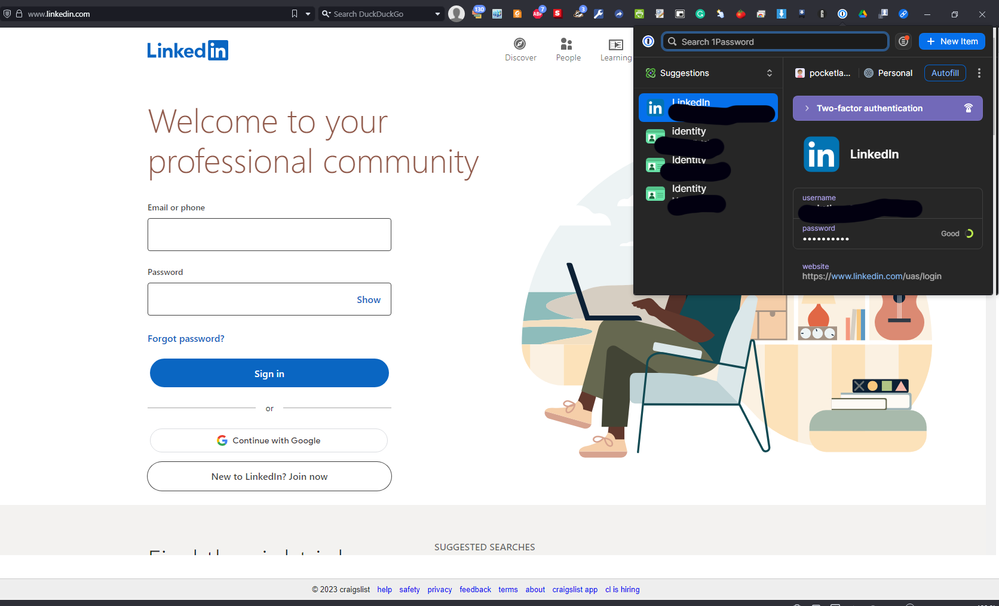This screenshot has height=606, width=999.
Task: Click the Sign in button
Action: click(x=270, y=373)
